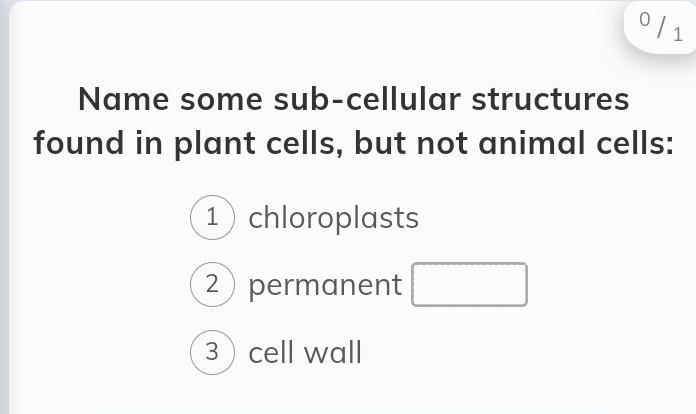Click the 0 digit in the score counter
Screen dimensions: 696x414
tap(643, 21)
